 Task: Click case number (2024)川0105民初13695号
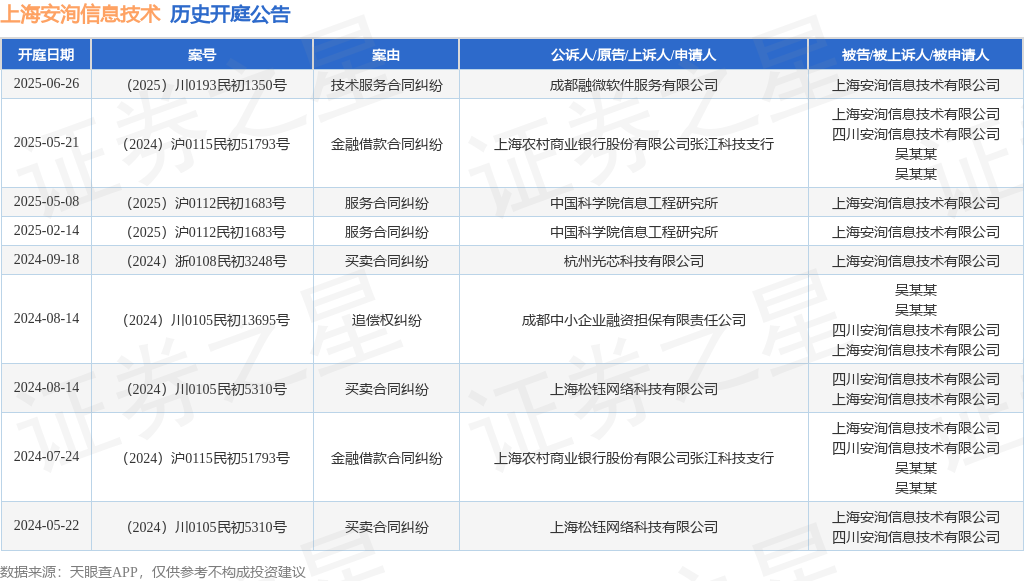coord(206,320)
